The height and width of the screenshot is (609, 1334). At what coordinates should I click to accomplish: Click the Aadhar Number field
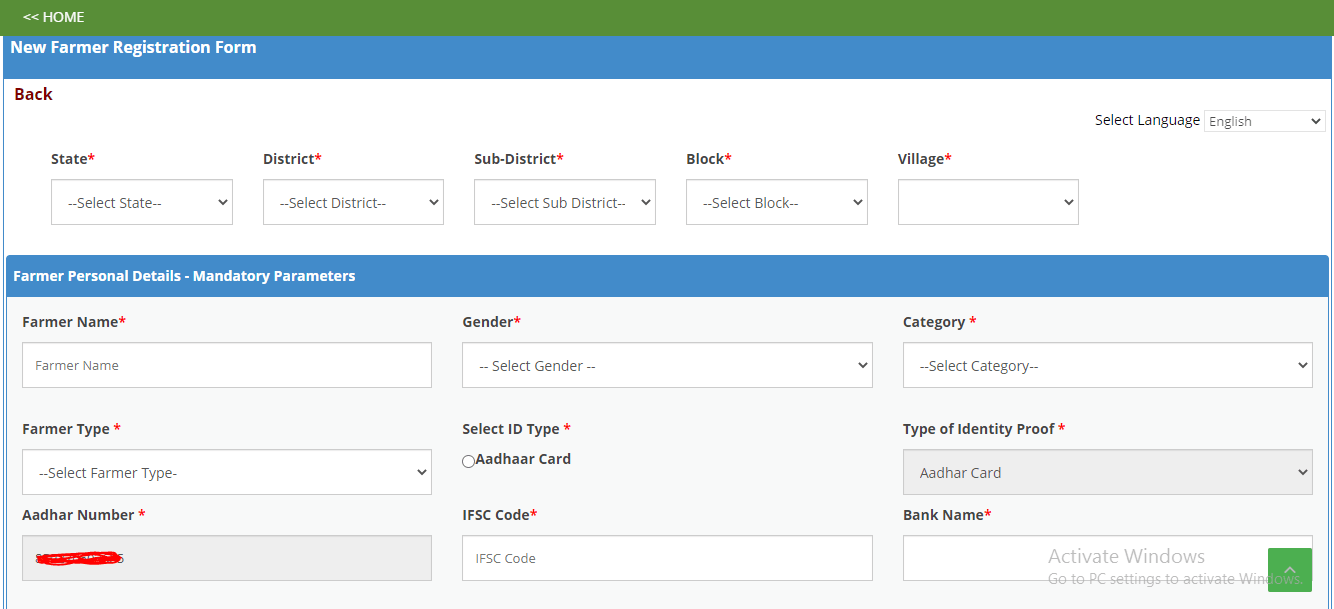(x=227, y=558)
